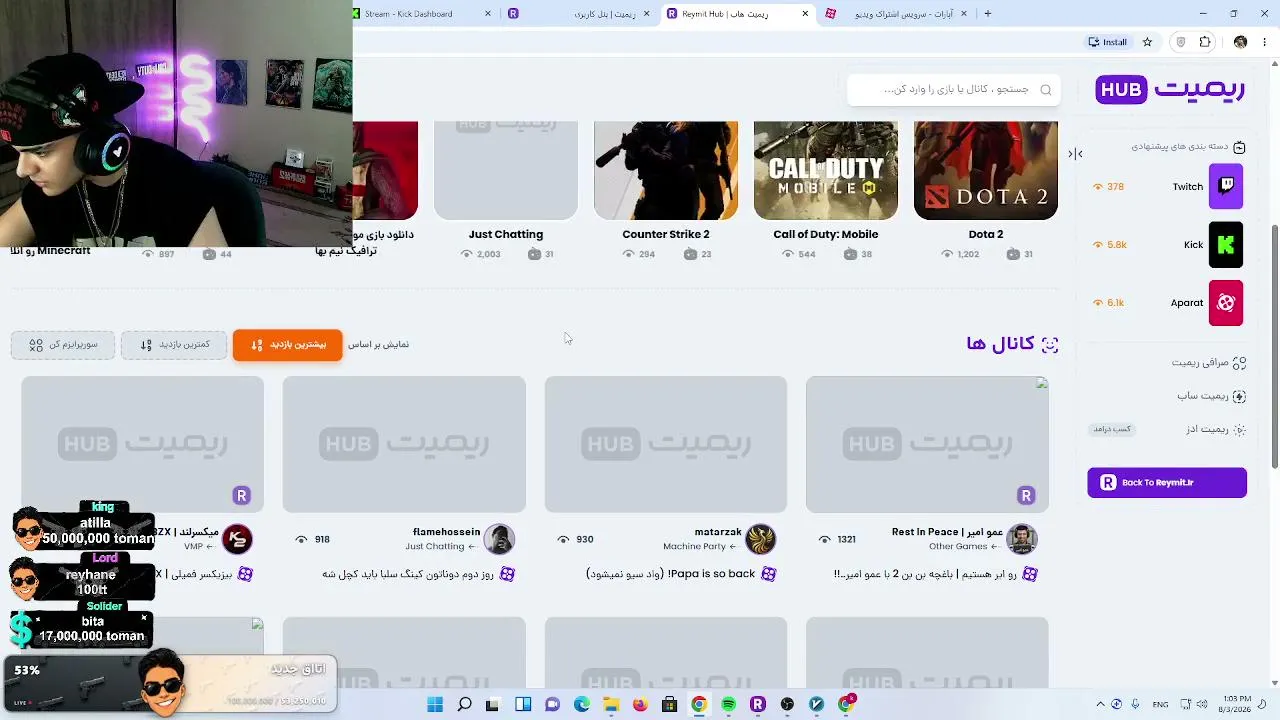This screenshot has width=1280, height=720.
Task: Open stream thumbnail above matarzak channel
Action: 666,445
